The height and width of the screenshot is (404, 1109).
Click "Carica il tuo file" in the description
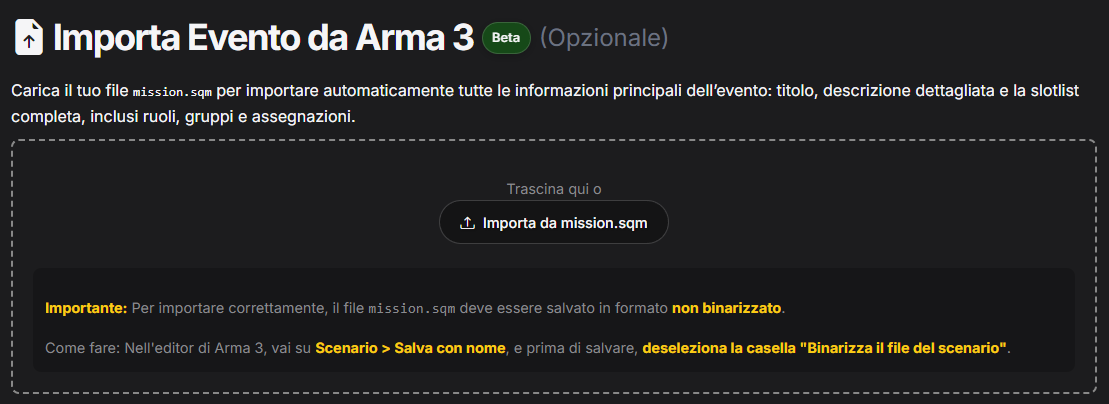pos(70,90)
